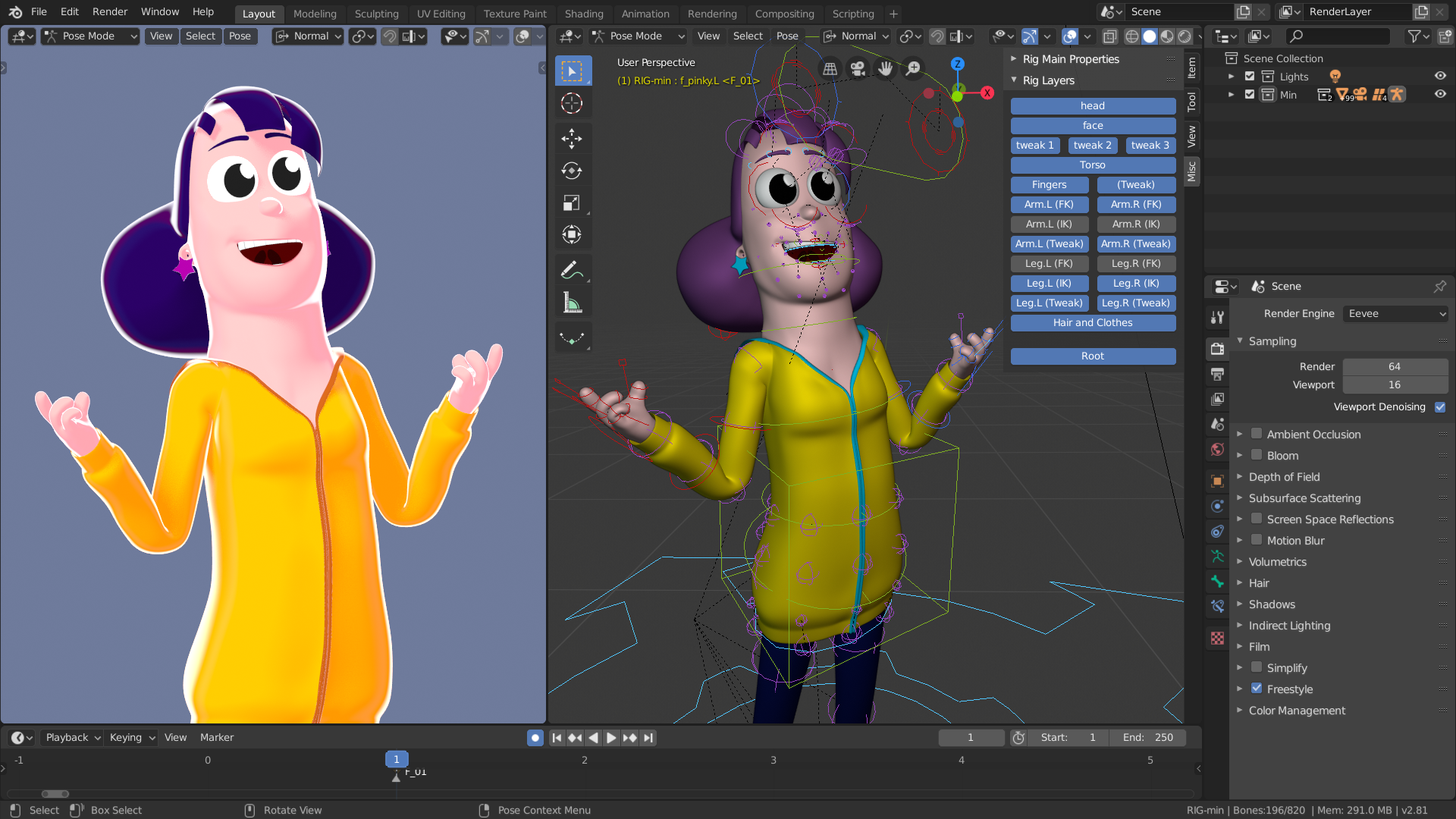Disable the Freestyle checkbox
Viewport: 1456px width, 819px height.
[x=1257, y=689]
